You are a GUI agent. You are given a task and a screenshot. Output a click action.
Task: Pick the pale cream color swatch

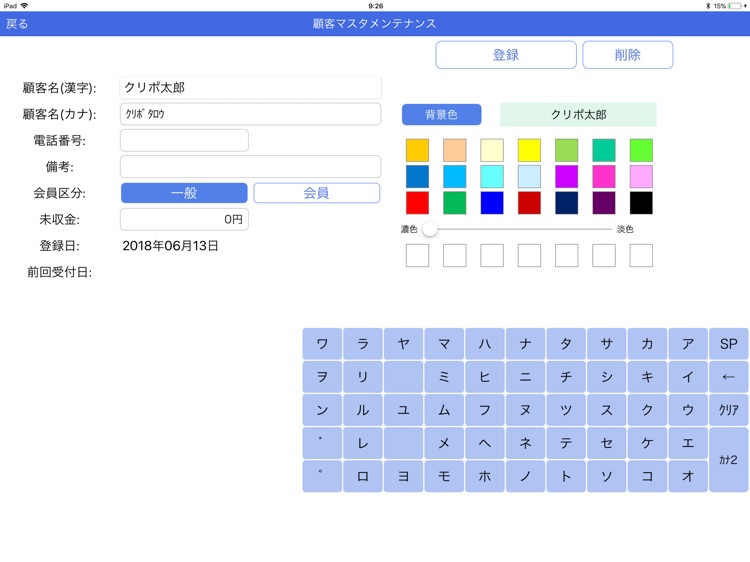point(492,150)
